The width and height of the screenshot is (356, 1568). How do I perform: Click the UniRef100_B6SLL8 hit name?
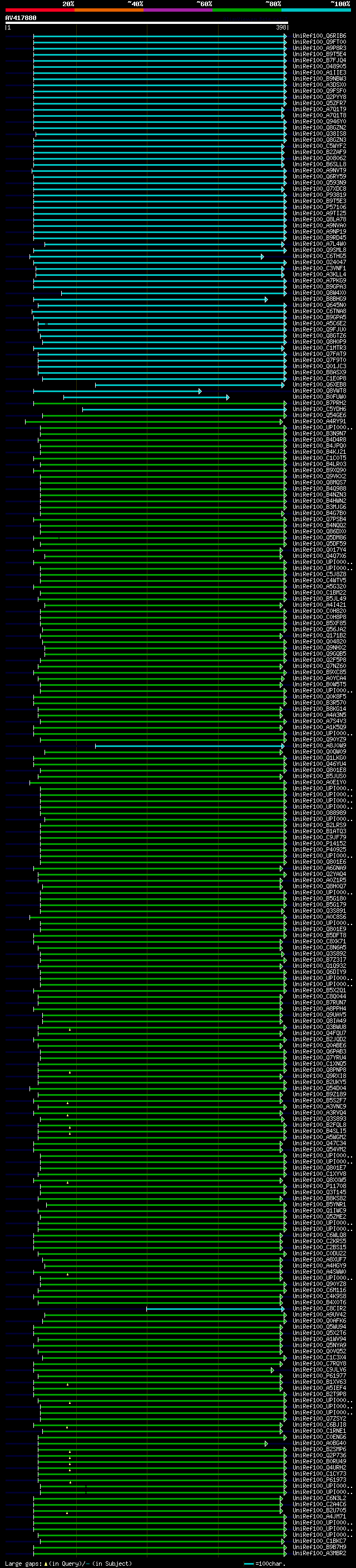(x=319, y=164)
